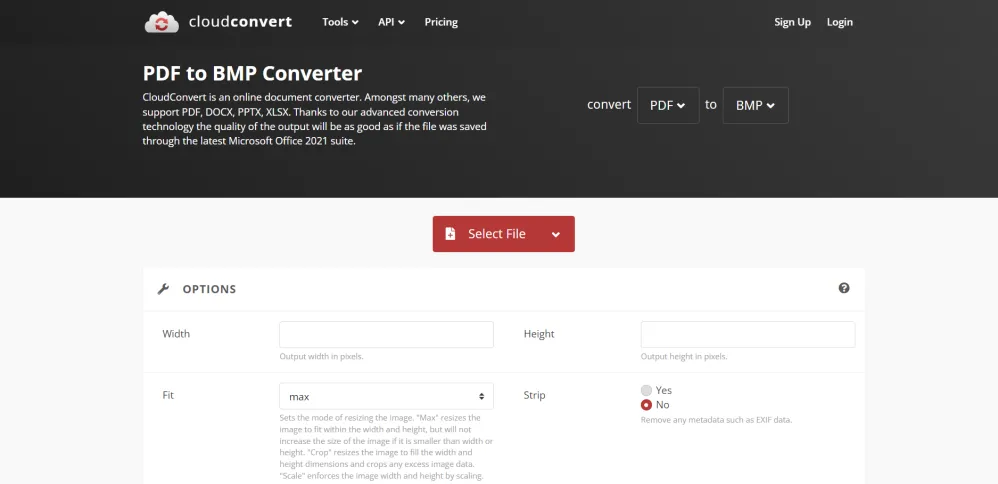
Task: Click the file-plus icon on Select File
Action: pyautogui.click(x=451, y=234)
